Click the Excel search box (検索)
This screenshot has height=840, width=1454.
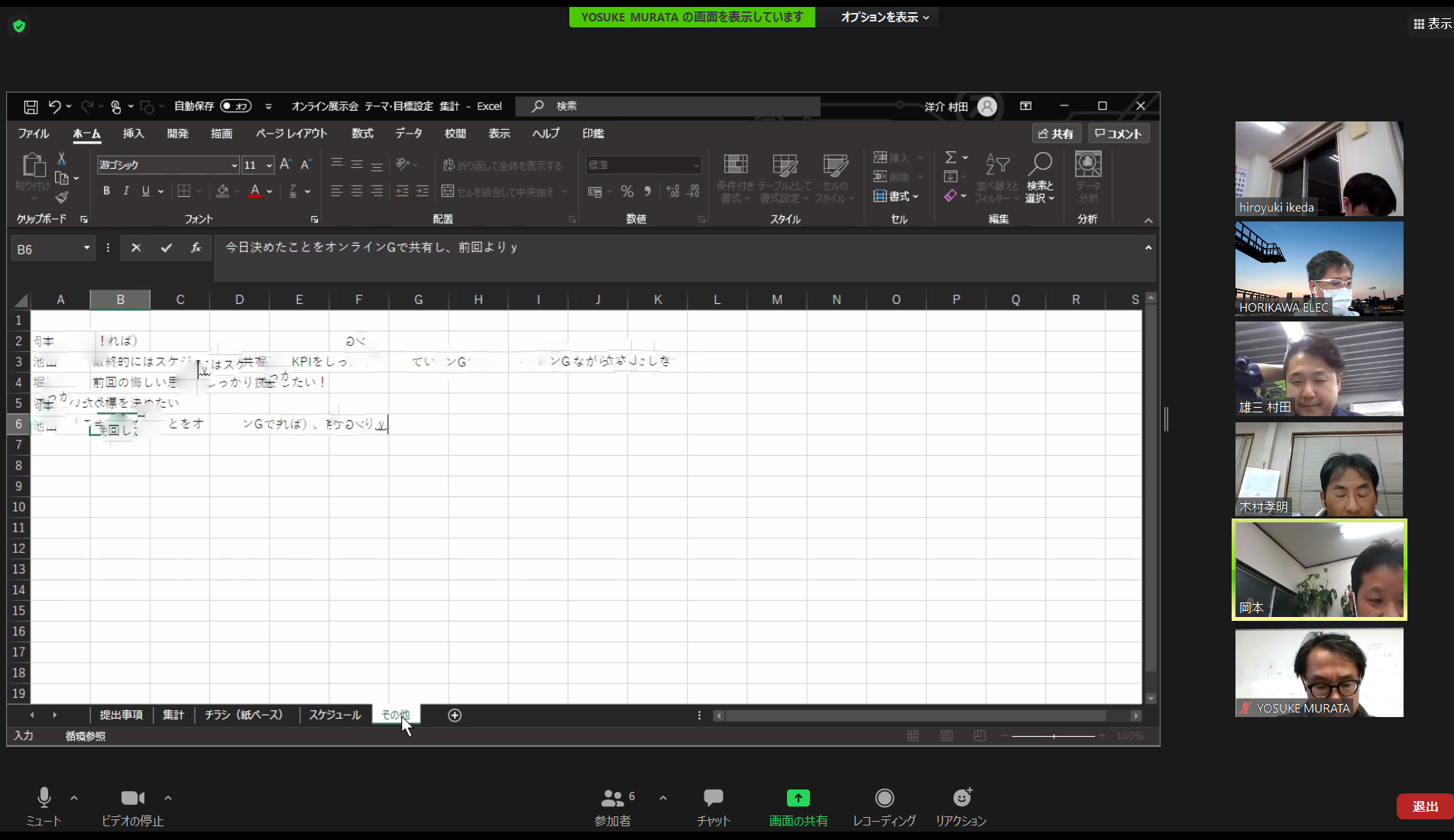(668, 106)
